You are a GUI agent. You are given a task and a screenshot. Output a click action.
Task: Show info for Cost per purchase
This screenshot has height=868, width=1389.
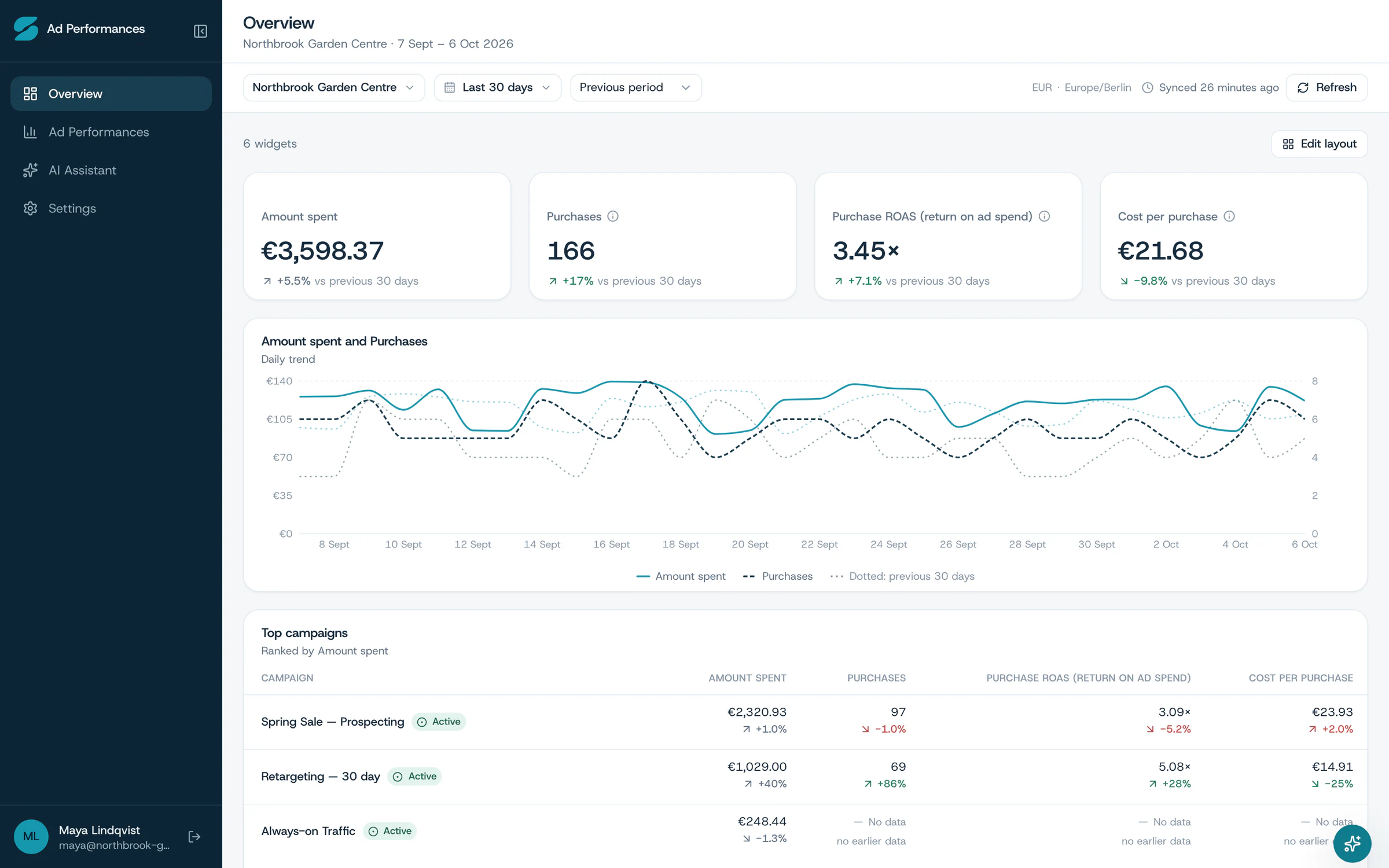pos(1229,216)
